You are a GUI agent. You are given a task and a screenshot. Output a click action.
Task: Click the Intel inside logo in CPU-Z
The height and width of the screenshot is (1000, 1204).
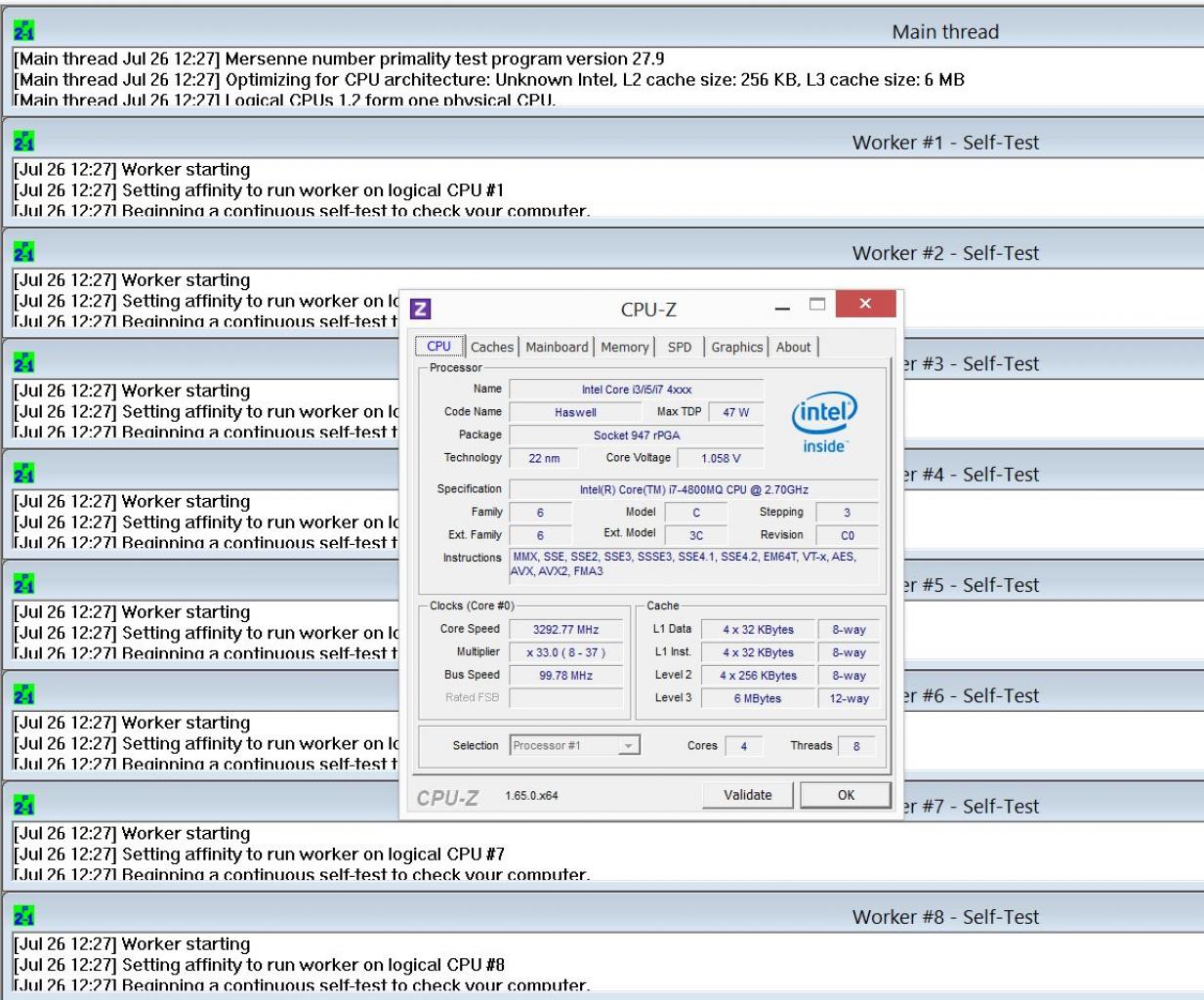[x=824, y=424]
